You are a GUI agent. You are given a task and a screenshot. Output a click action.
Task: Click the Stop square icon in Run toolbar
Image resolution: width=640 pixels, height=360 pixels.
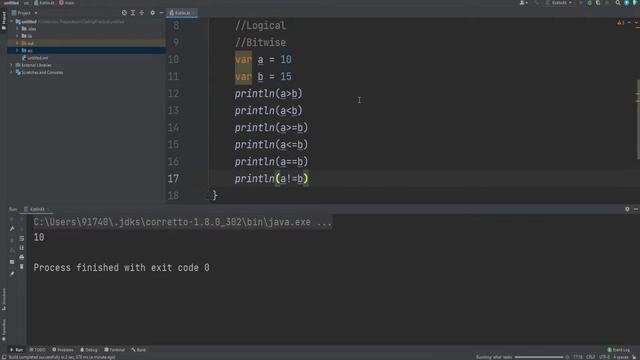point(12,262)
